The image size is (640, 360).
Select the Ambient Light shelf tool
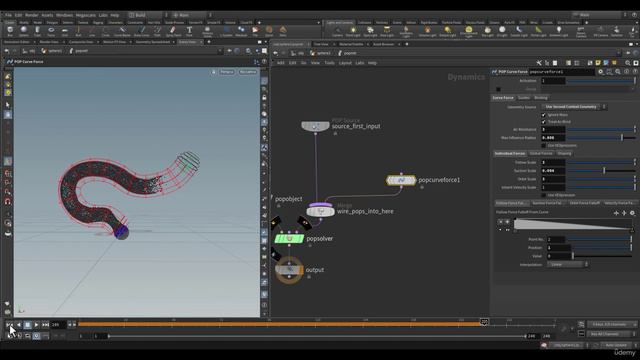(558, 32)
